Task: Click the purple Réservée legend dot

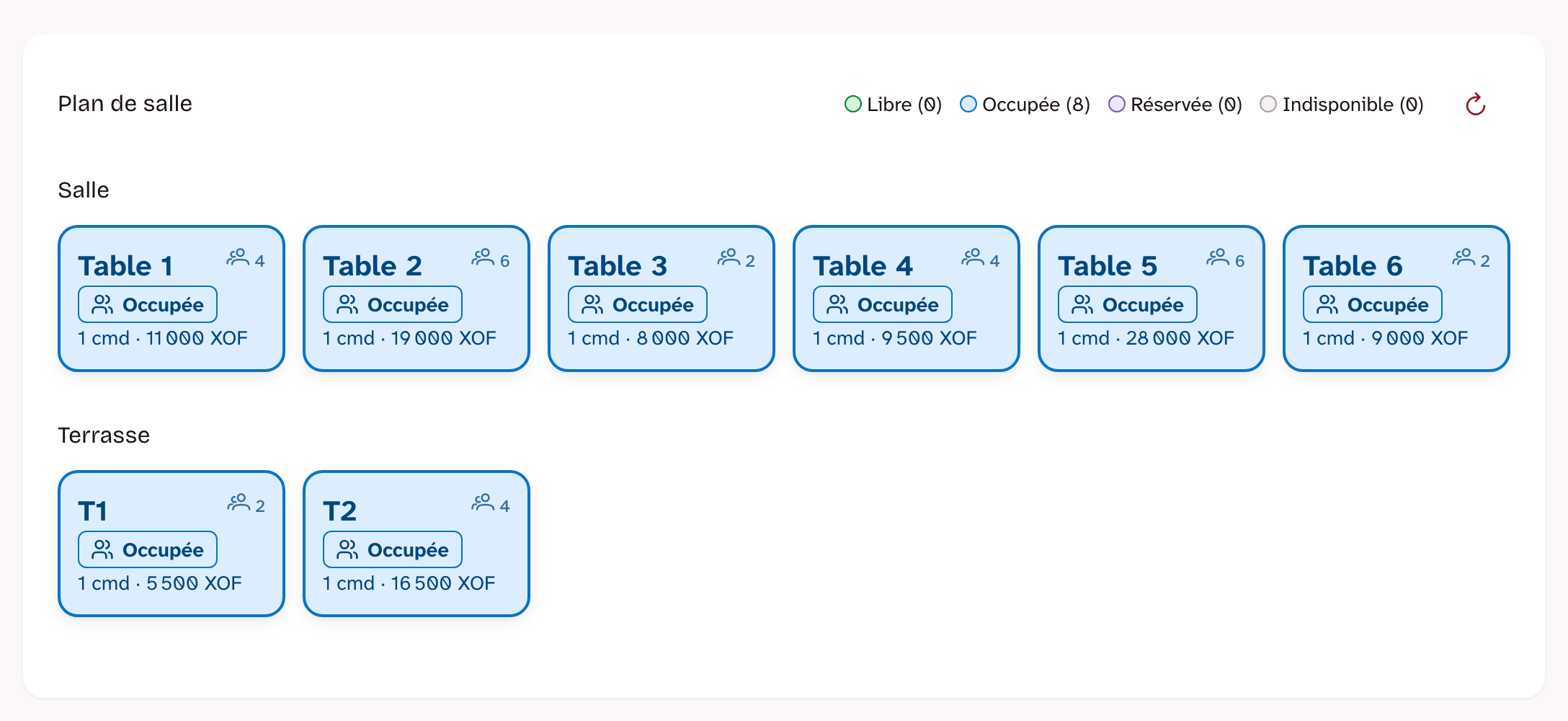Action: coord(1117,105)
